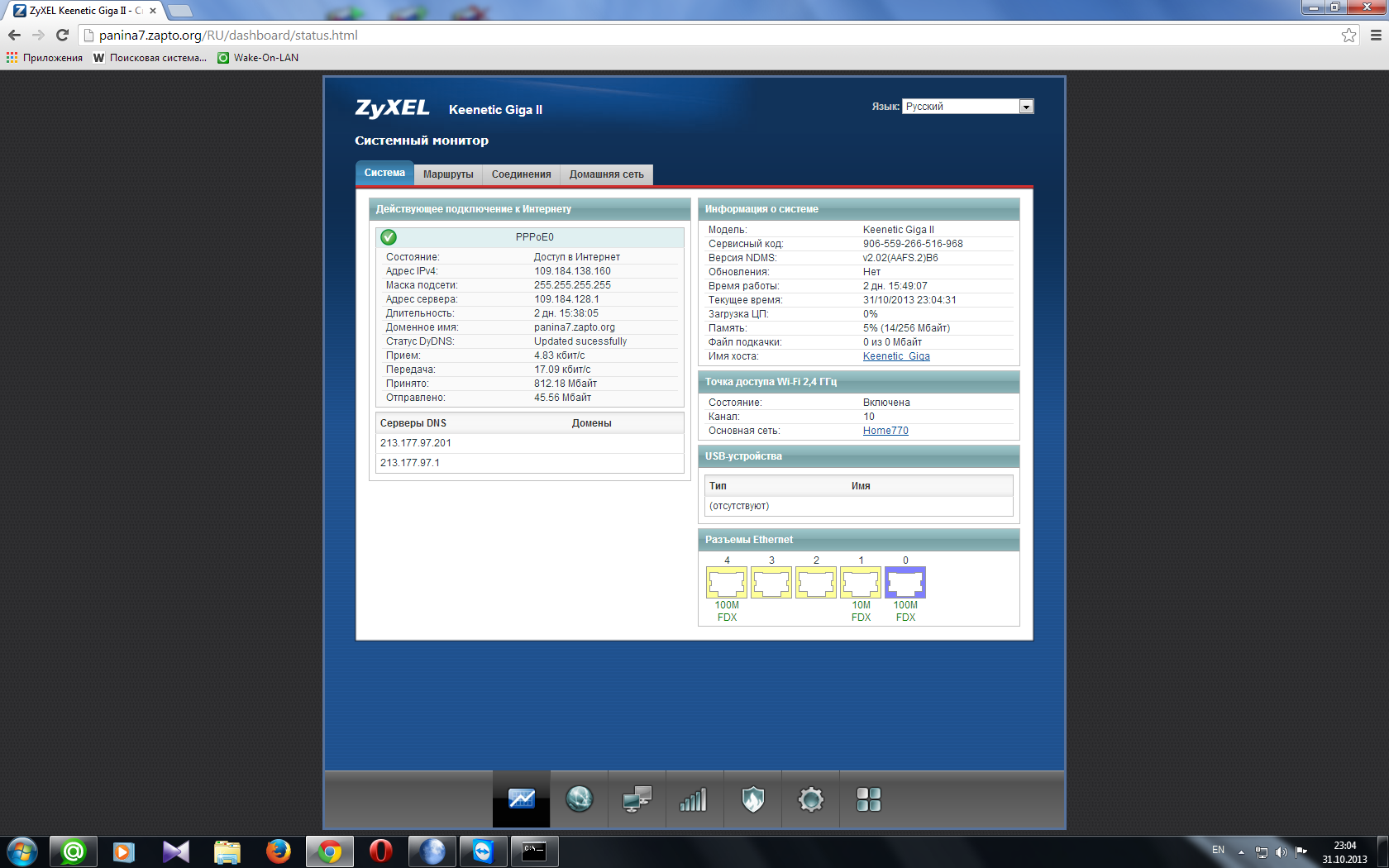
Task: Open the Mail.ru agent taskbar icon
Action: pyautogui.click(x=74, y=851)
